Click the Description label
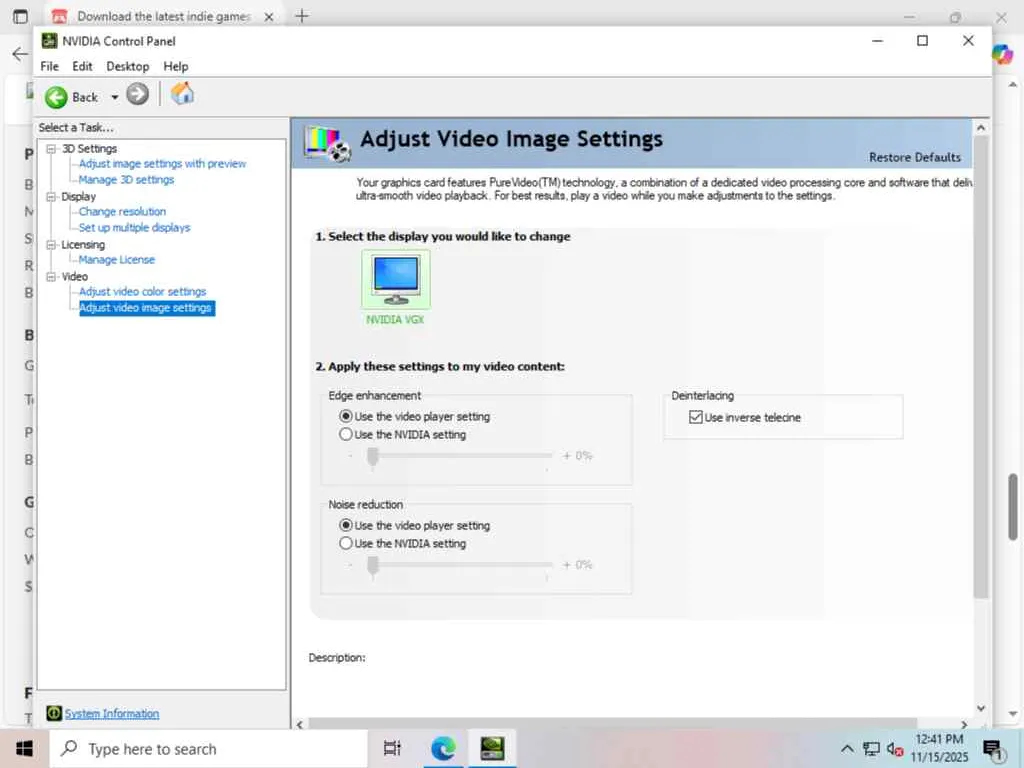 click(x=337, y=658)
